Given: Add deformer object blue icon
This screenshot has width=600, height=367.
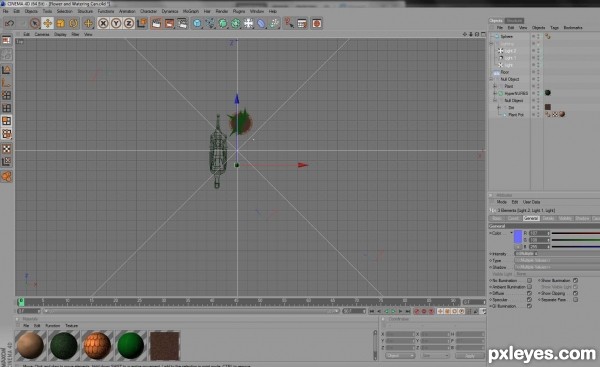Looking at the screenshot, I should 261,23.
